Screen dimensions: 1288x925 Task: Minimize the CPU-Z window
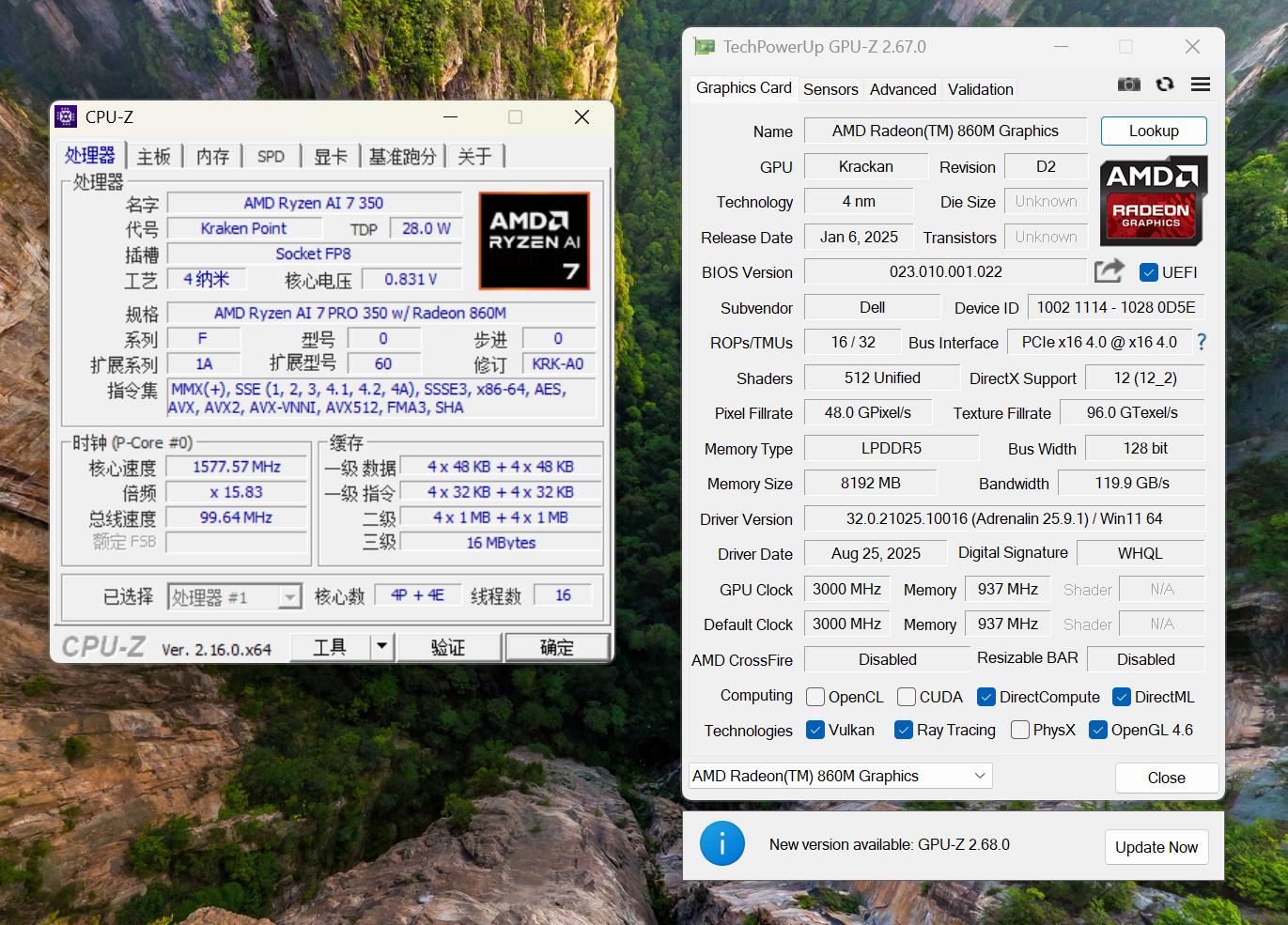point(451,116)
